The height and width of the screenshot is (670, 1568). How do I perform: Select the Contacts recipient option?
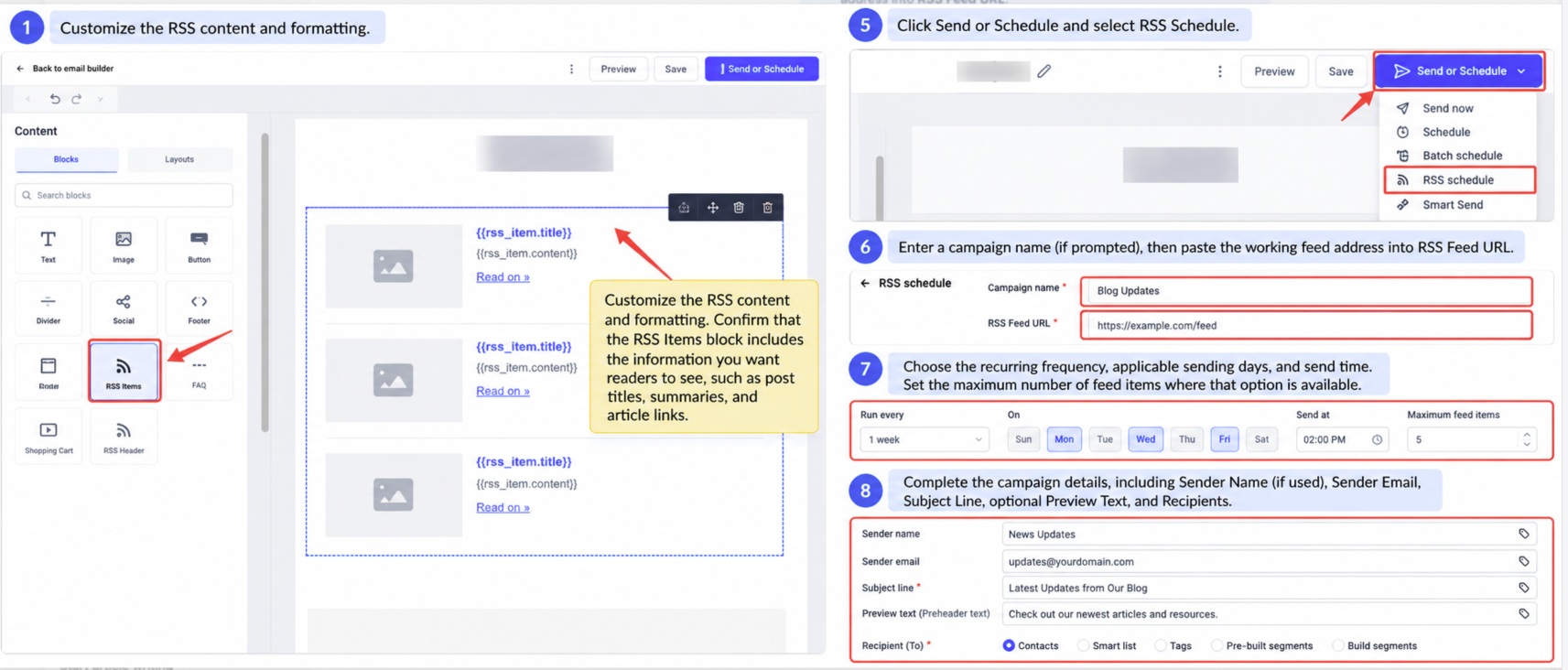tap(1031, 645)
